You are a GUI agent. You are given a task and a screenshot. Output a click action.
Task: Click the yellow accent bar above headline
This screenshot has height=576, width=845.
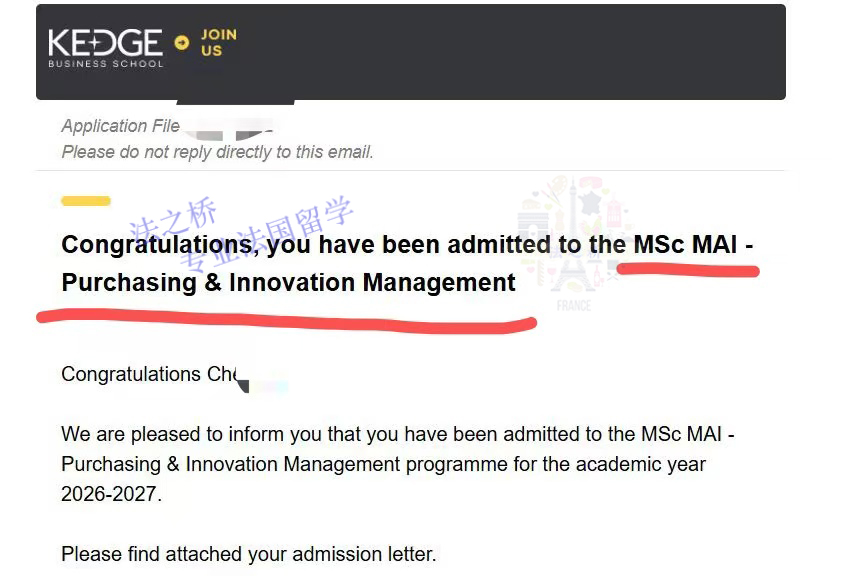click(x=86, y=201)
